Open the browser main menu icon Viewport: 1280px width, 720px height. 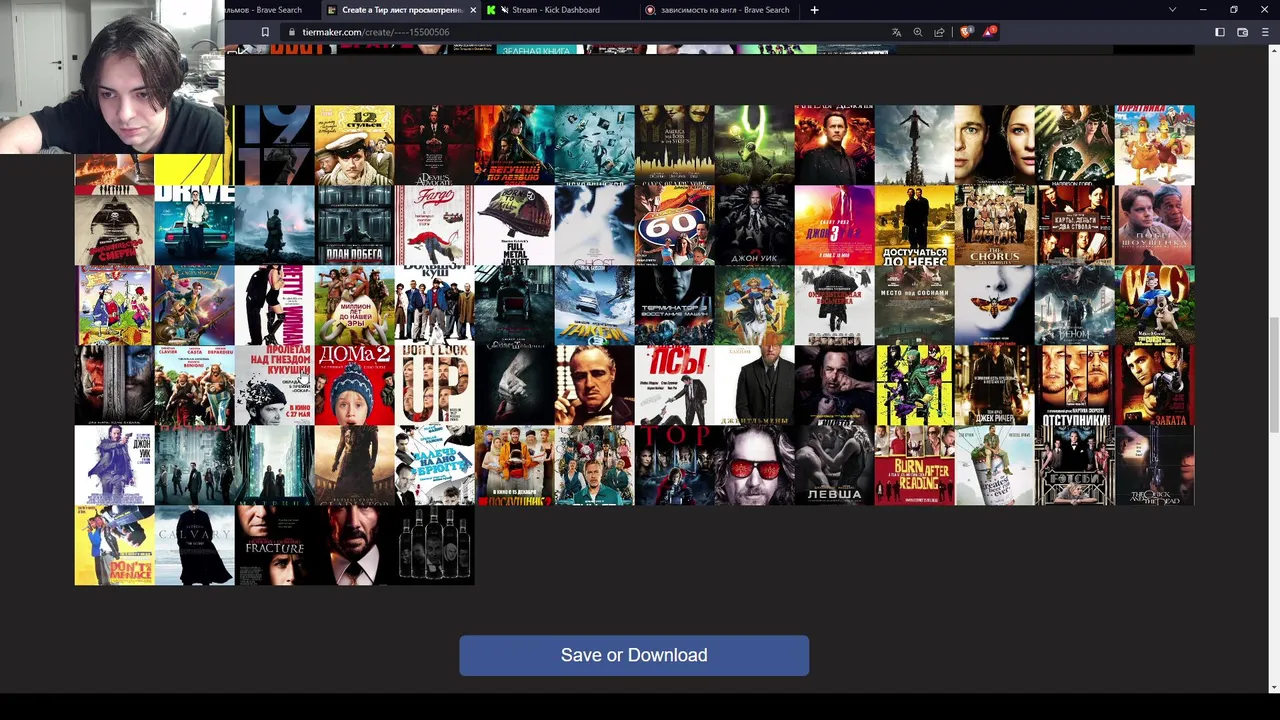pyautogui.click(x=1265, y=32)
